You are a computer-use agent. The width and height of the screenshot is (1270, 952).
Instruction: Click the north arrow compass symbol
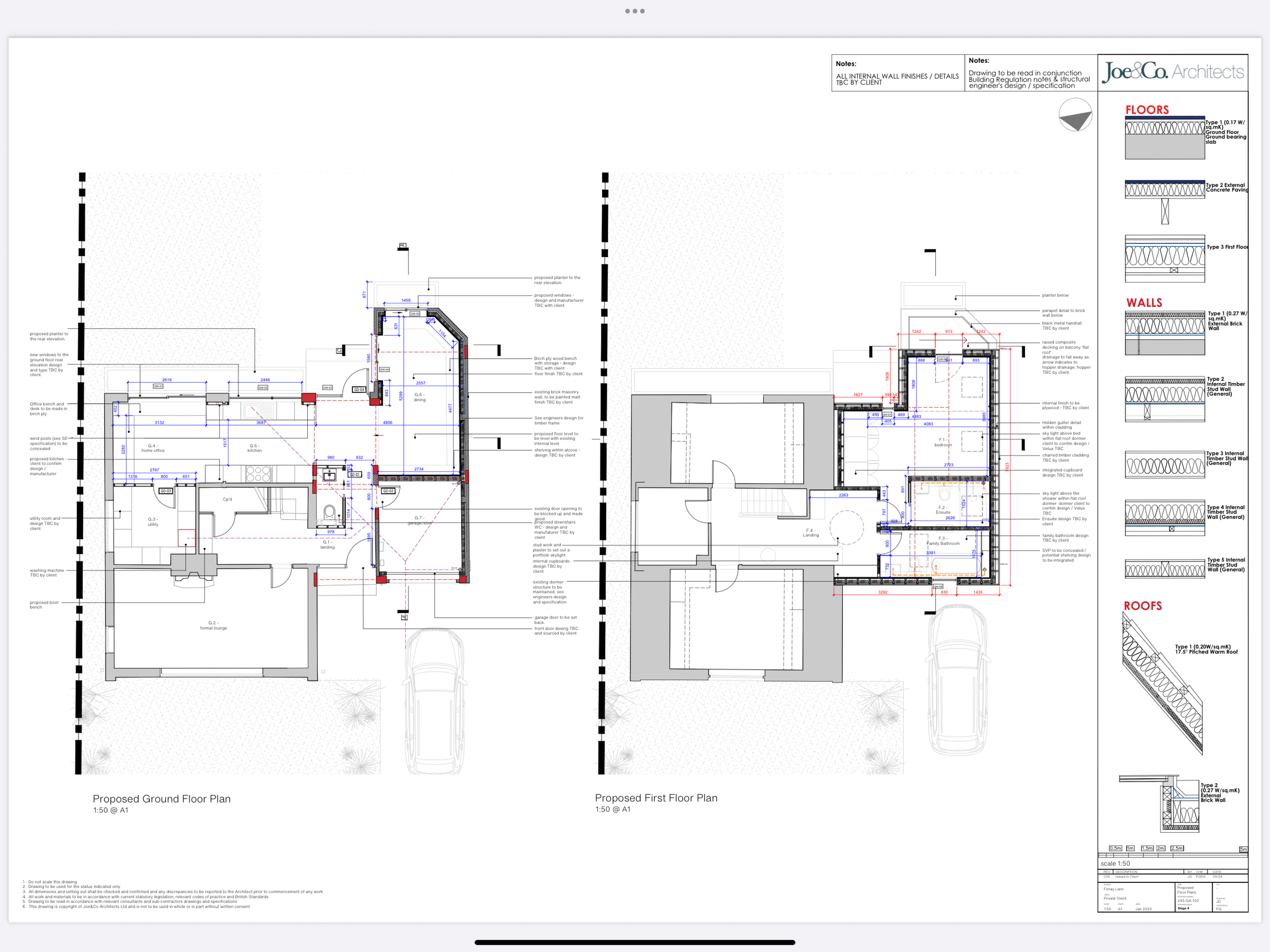(1075, 115)
